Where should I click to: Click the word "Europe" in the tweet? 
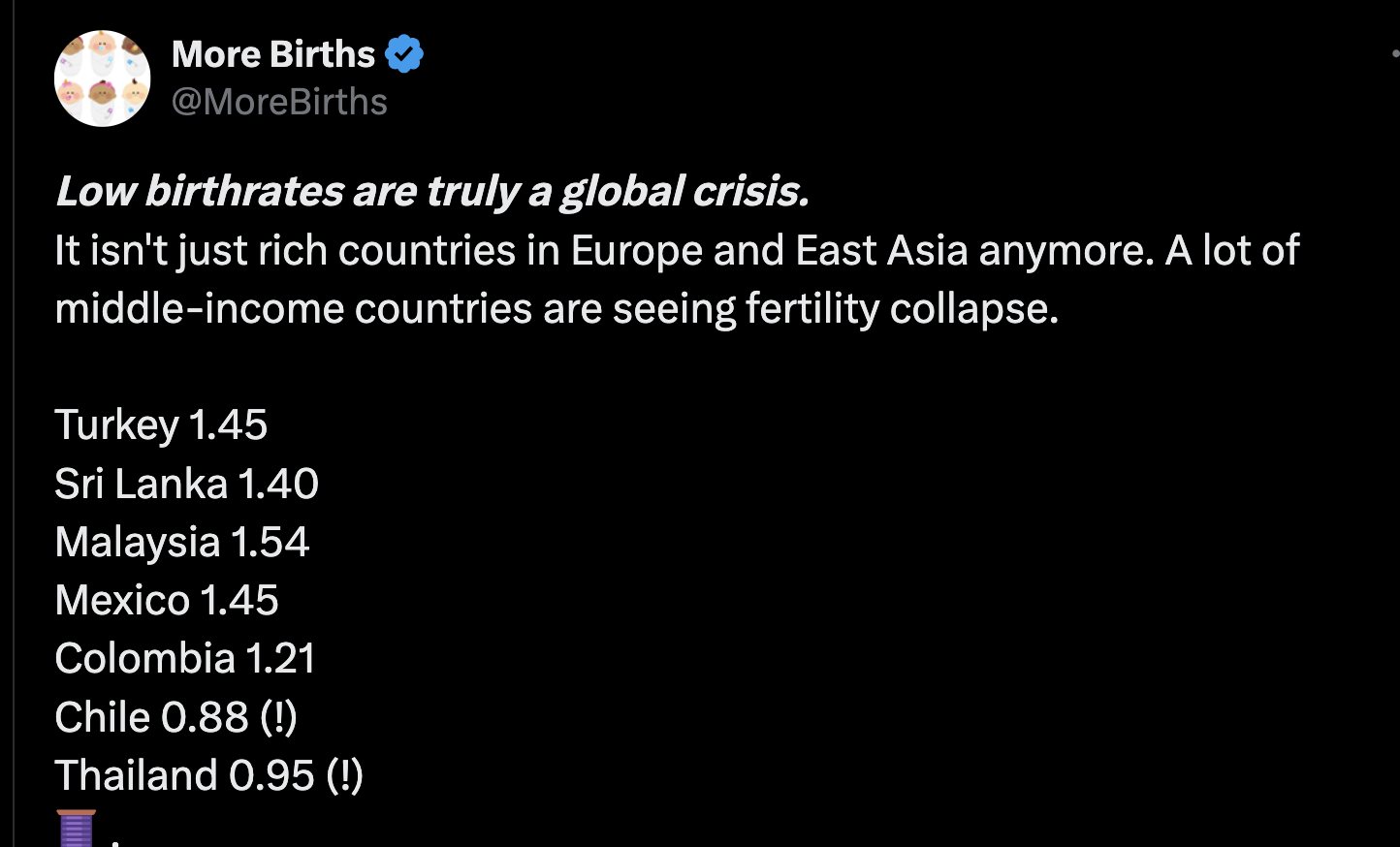click(636, 250)
